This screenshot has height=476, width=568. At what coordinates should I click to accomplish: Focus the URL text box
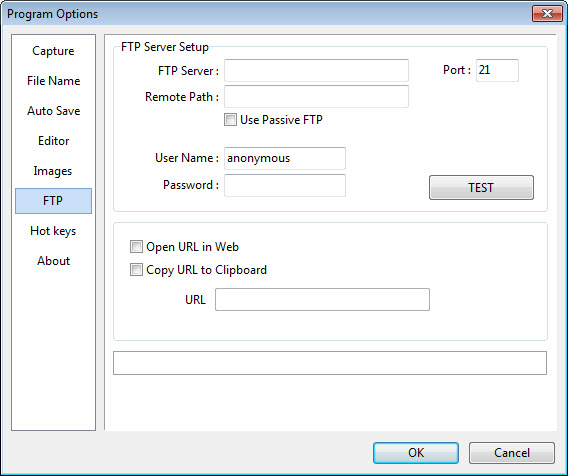(x=322, y=300)
